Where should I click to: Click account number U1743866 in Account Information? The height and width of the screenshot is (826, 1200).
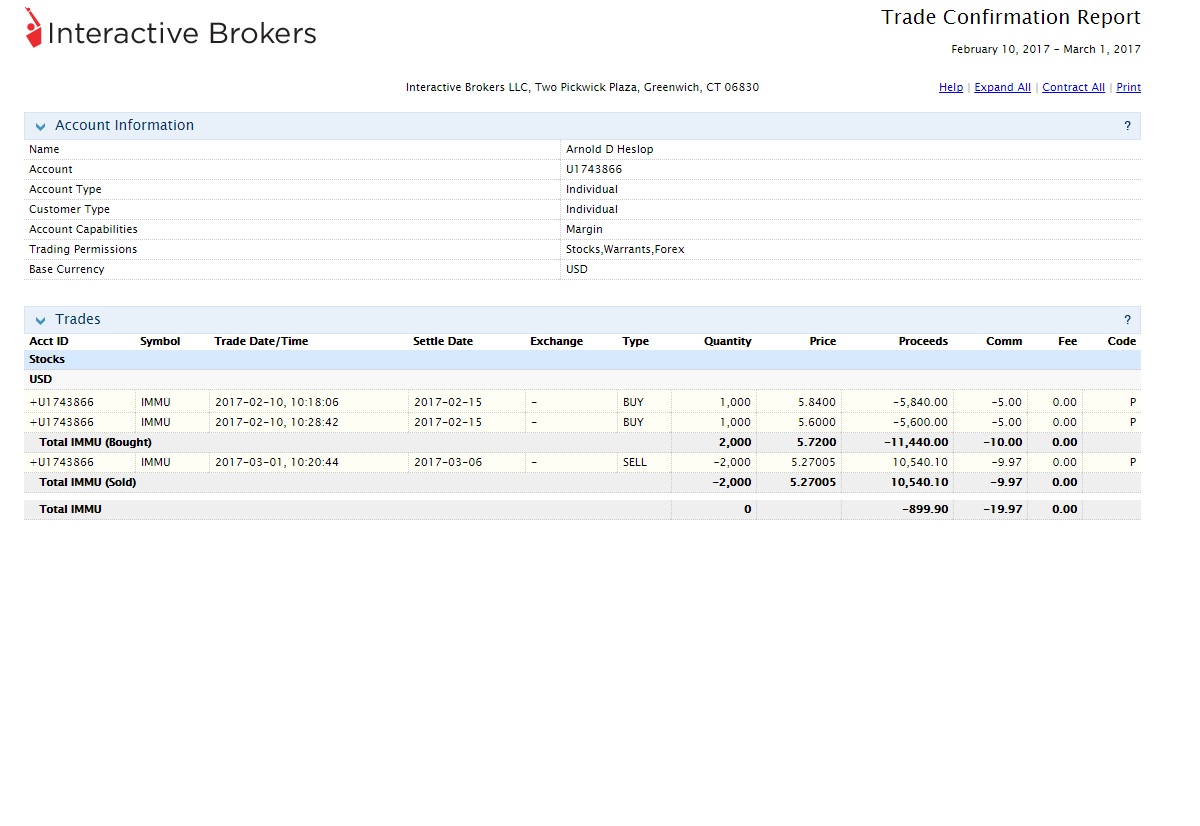594,169
